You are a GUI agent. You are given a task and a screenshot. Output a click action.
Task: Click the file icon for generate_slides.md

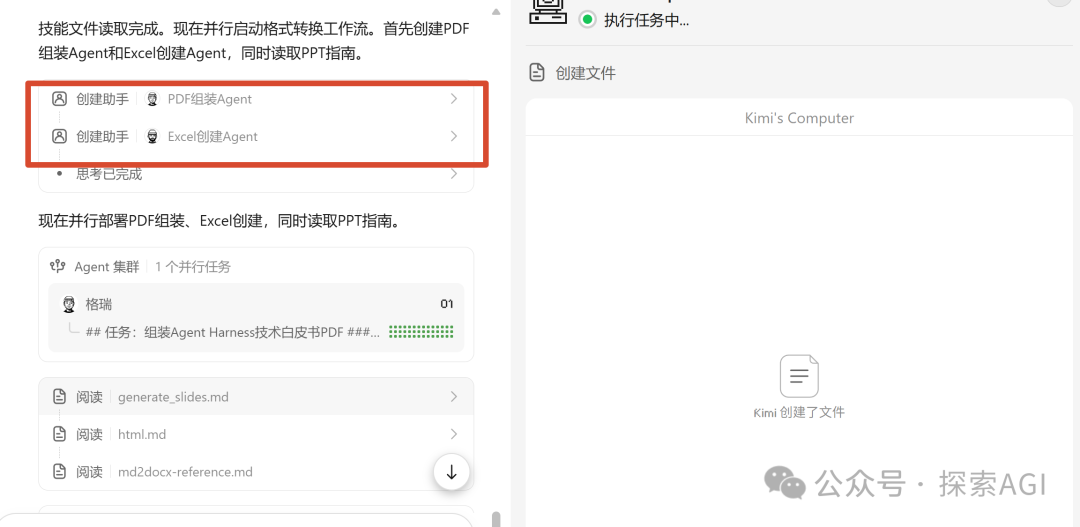(59, 397)
